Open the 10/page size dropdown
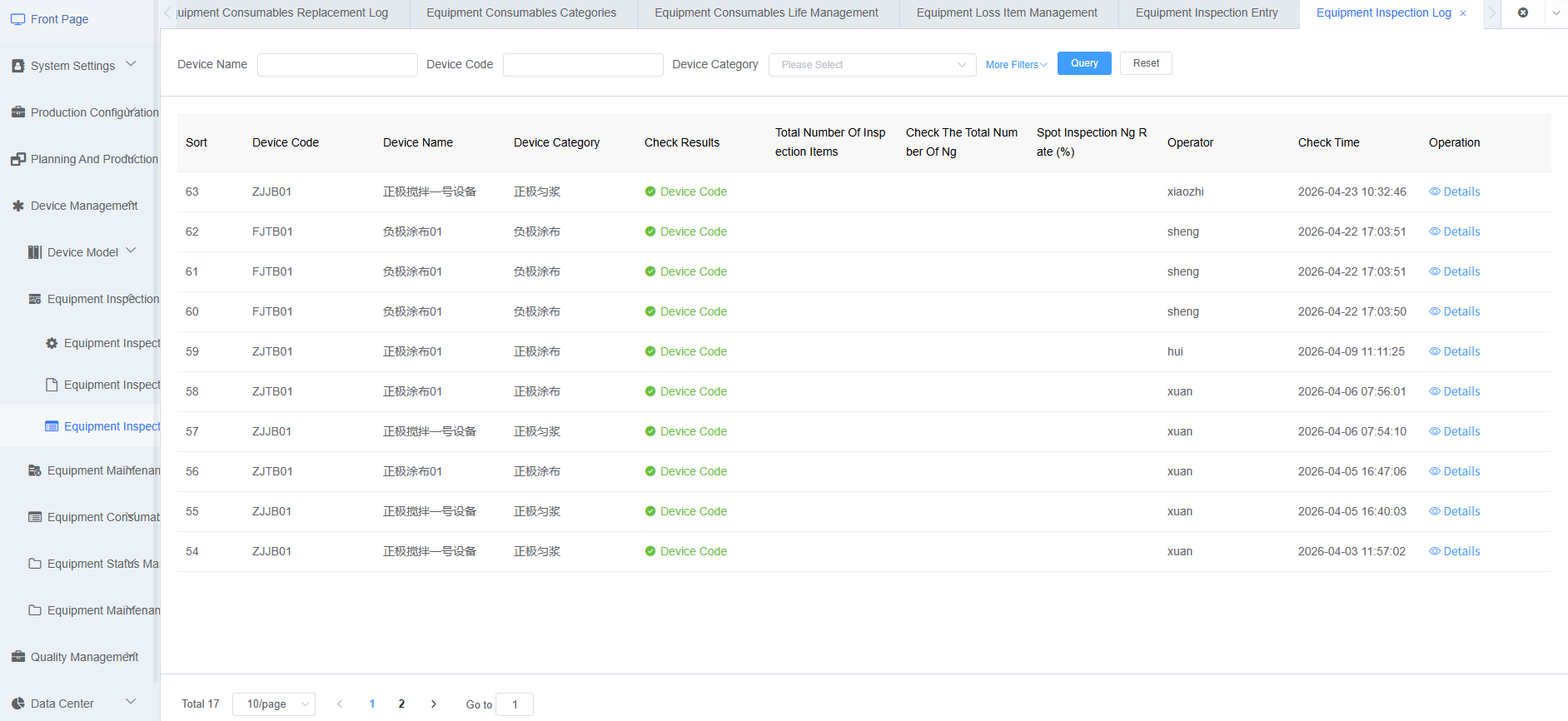Image resolution: width=1568 pixels, height=721 pixels. (274, 704)
